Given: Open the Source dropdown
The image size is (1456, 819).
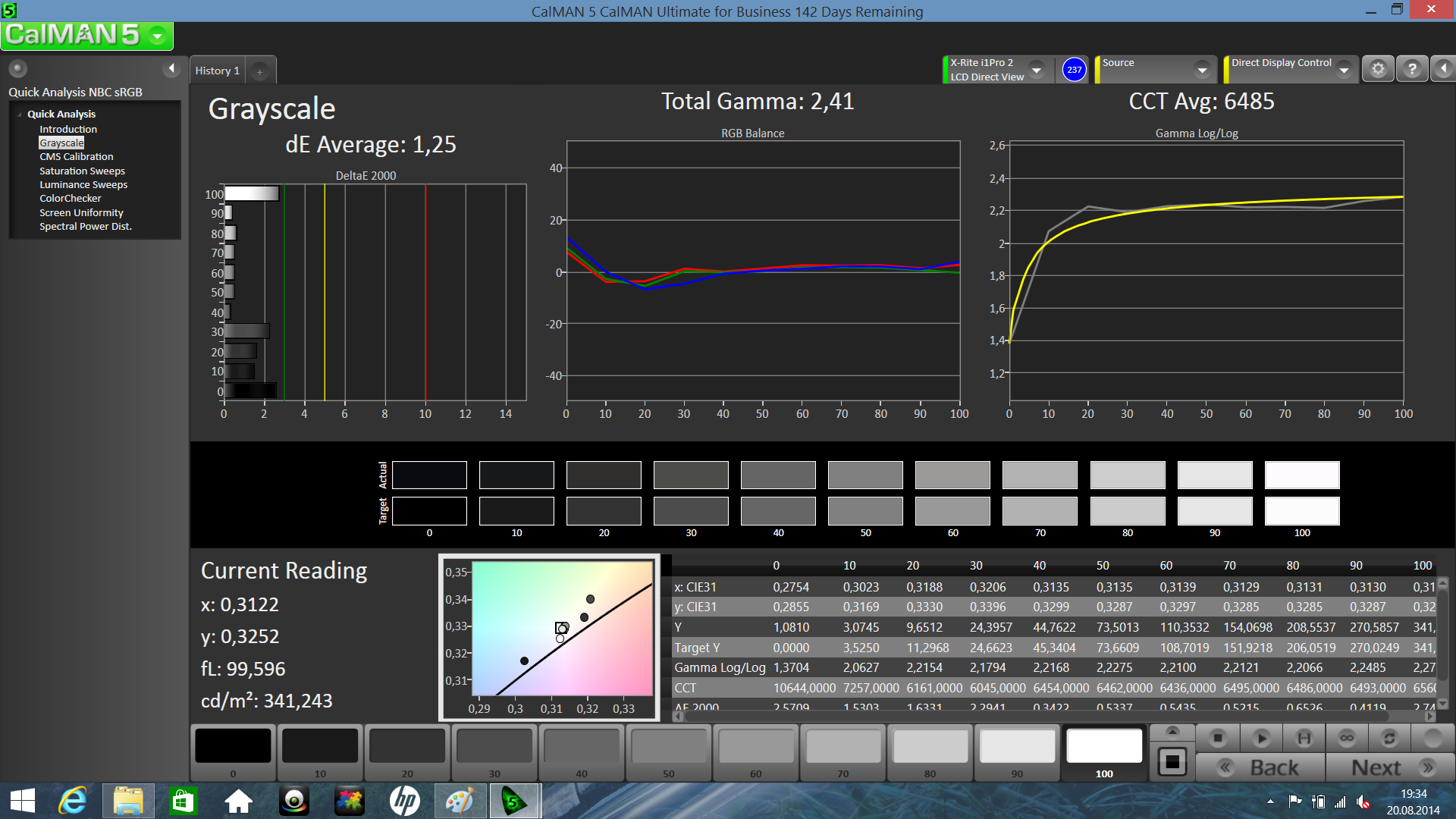Looking at the screenshot, I should 1202,70.
